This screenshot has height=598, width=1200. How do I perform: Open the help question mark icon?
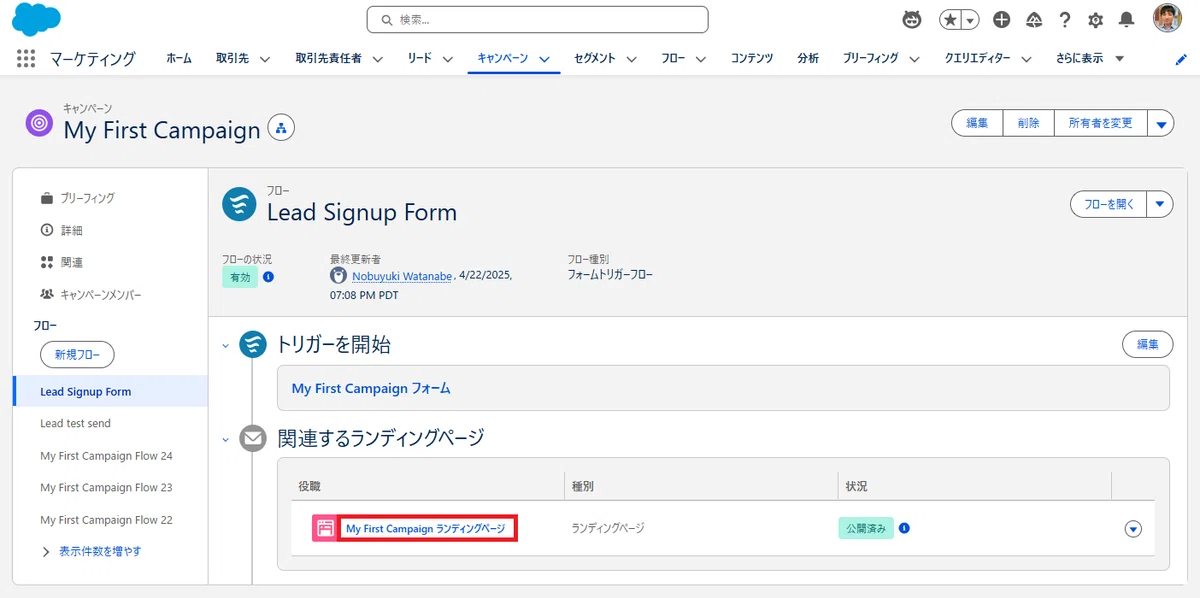point(1065,20)
